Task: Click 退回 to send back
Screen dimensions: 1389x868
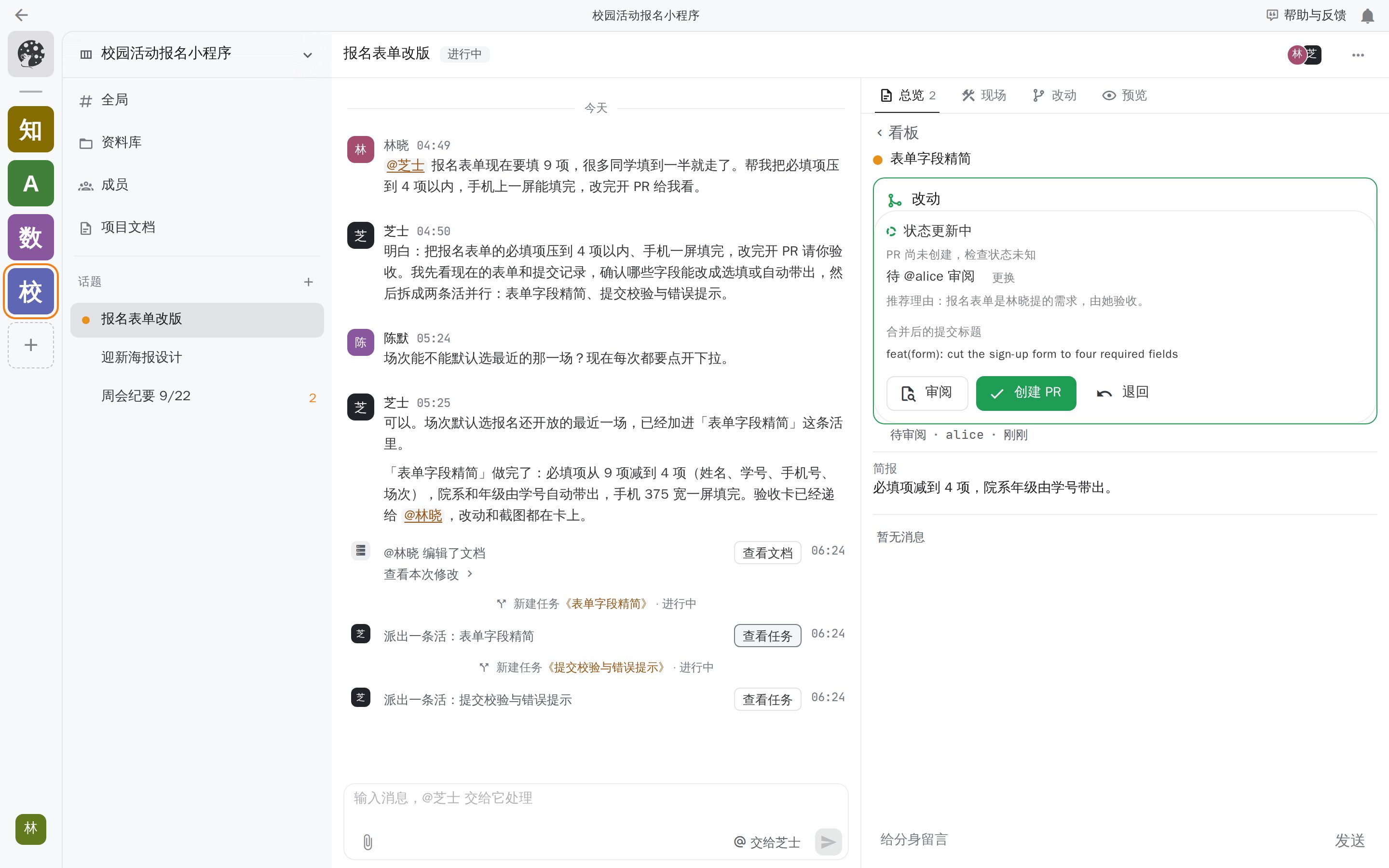Action: 1123,393
